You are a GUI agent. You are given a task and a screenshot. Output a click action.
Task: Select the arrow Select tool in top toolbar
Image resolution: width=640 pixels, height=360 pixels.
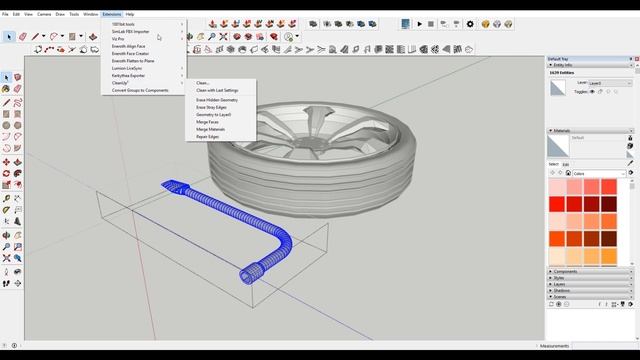coord(9,37)
